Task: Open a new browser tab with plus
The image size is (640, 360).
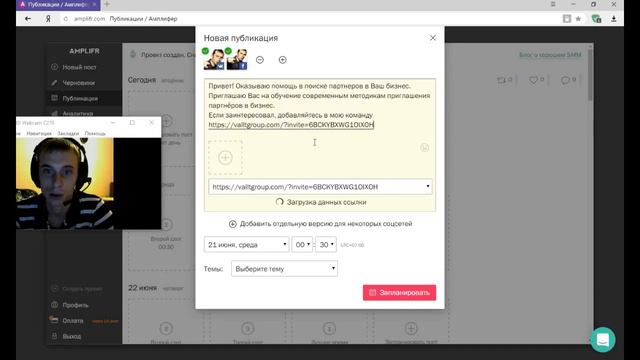Action: [x=107, y=4]
